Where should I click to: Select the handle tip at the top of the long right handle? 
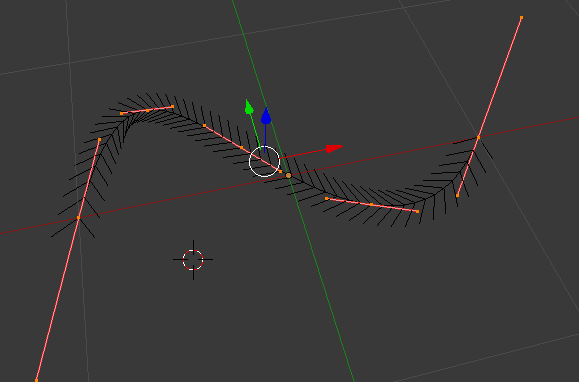click(x=521, y=17)
